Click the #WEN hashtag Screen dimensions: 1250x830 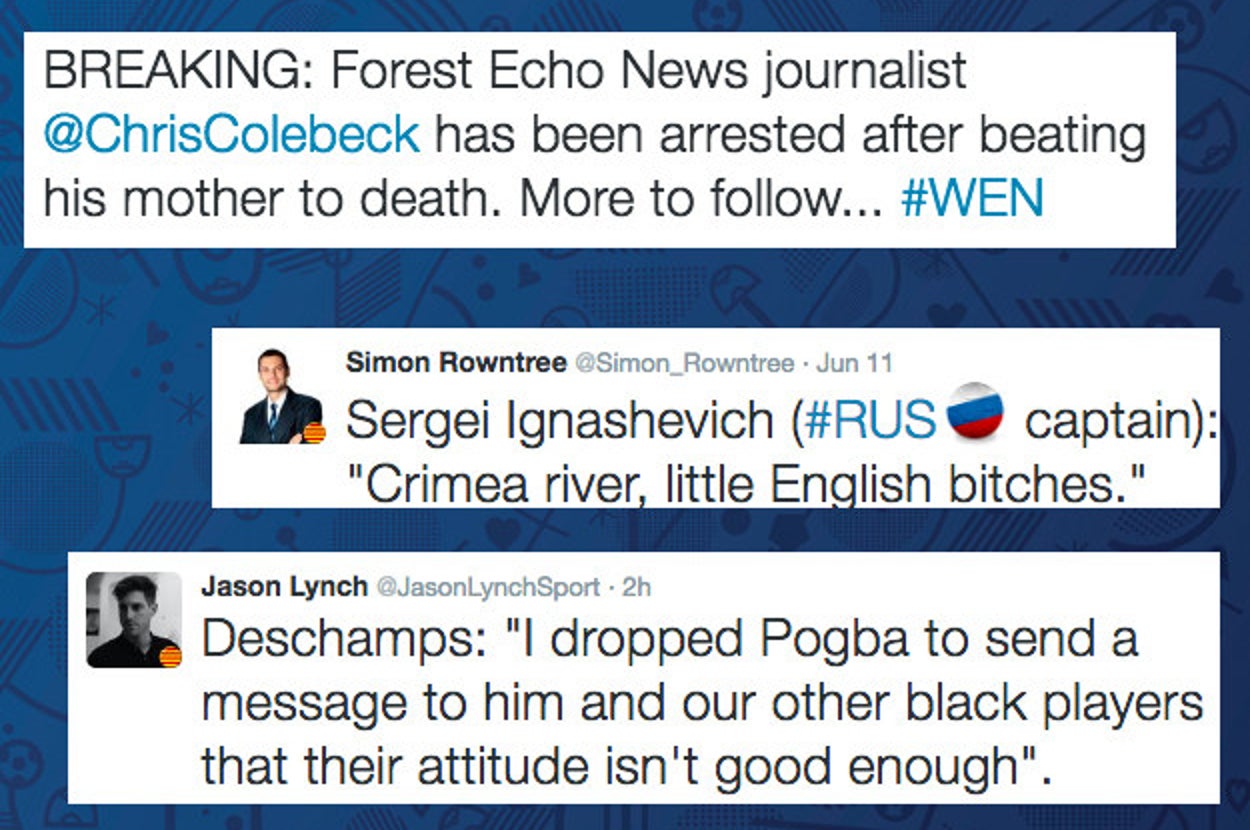click(x=971, y=199)
